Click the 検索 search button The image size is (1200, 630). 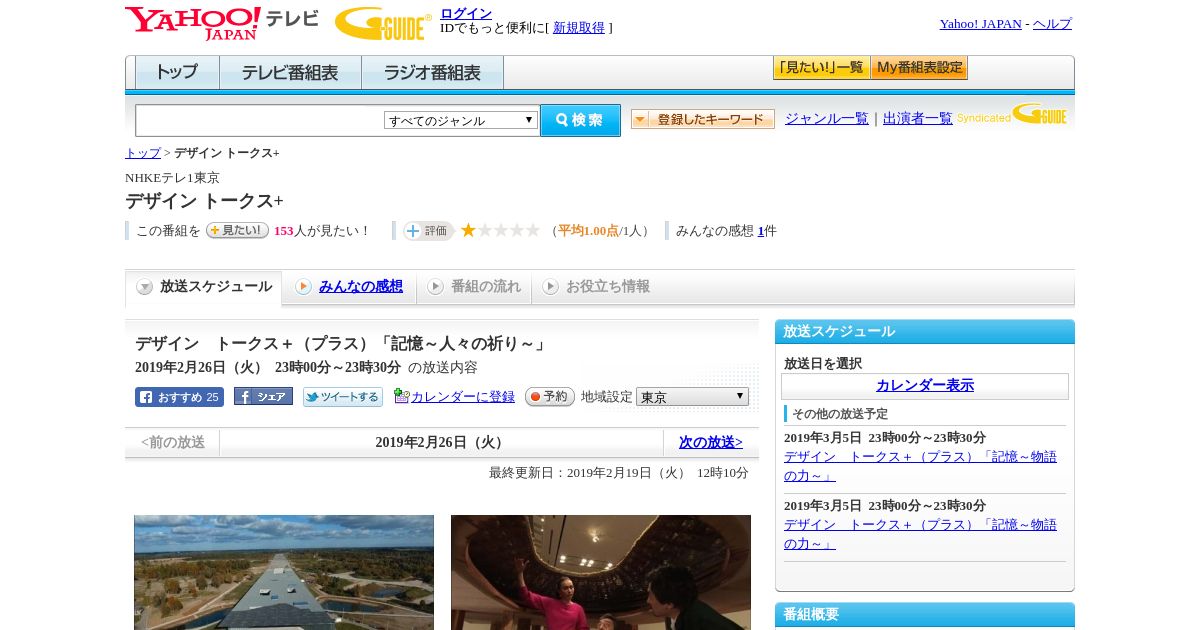pyautogui.click(x=580, y=120)
